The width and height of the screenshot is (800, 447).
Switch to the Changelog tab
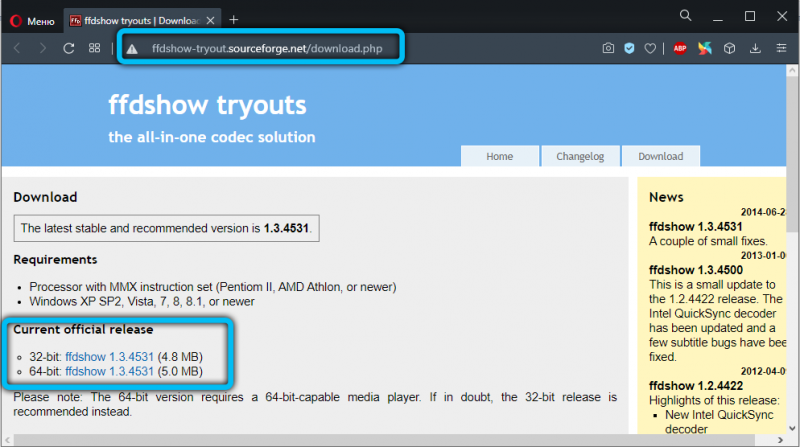pos(580,156)
